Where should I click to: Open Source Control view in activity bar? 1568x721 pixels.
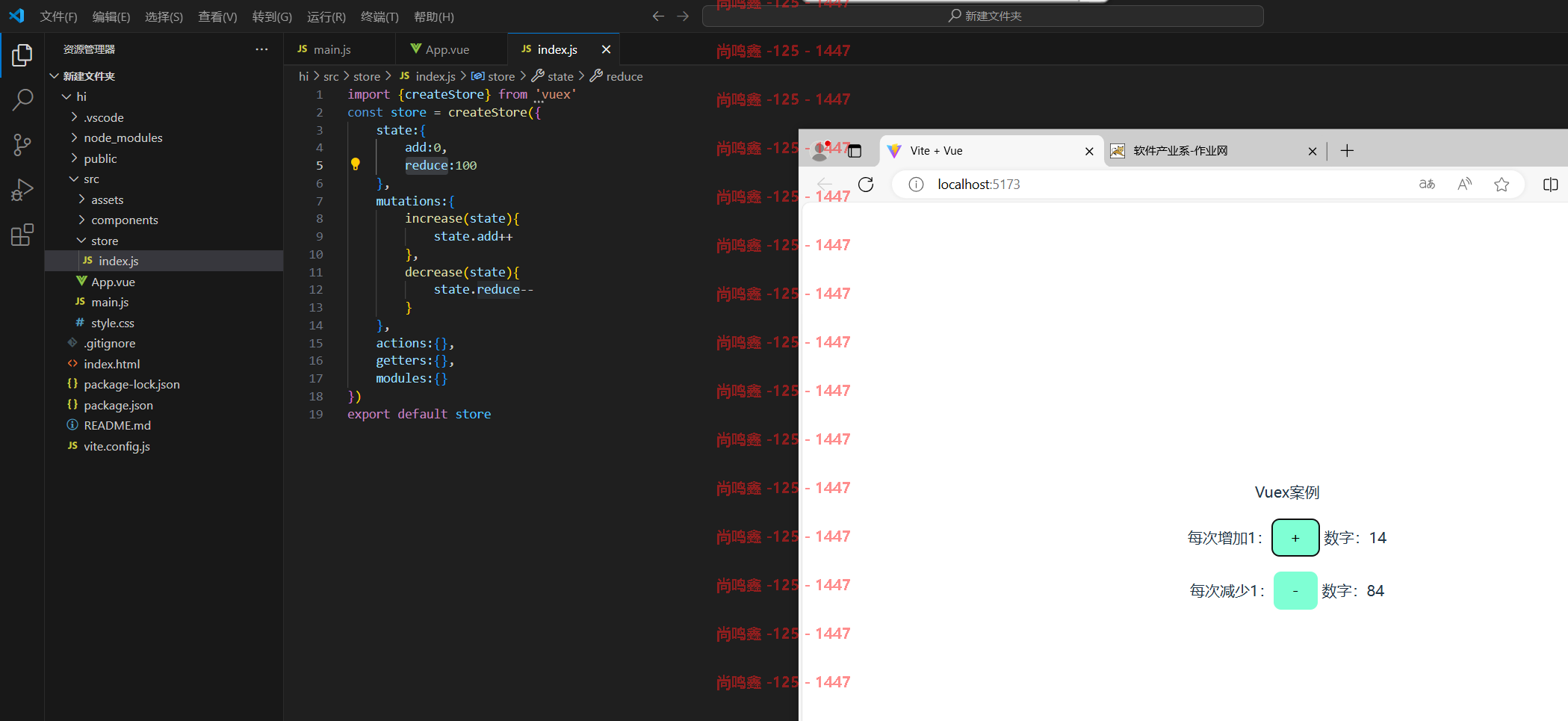click(x=22, y=145)
